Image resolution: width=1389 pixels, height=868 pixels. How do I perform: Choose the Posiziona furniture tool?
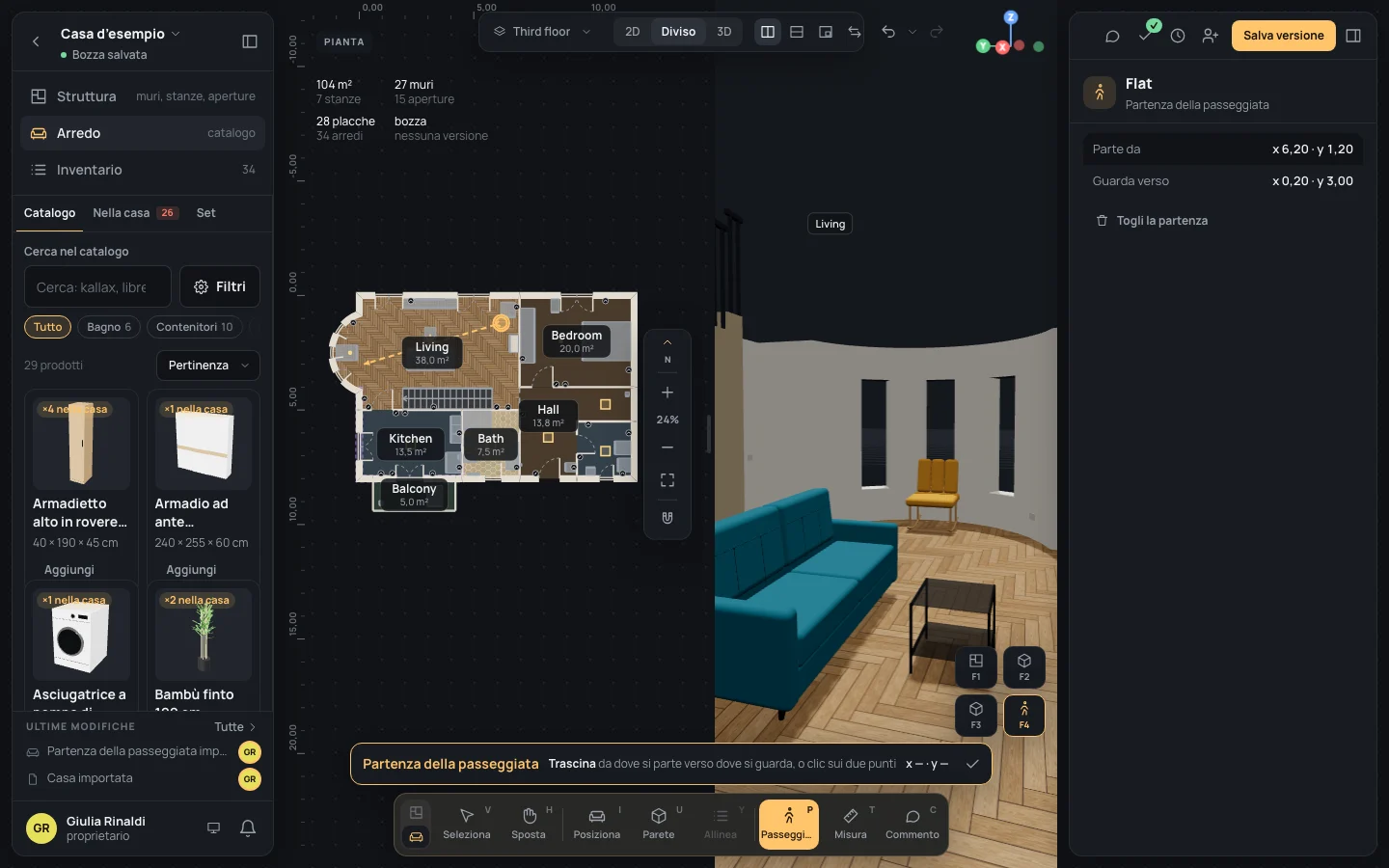[x=597, y=824]
